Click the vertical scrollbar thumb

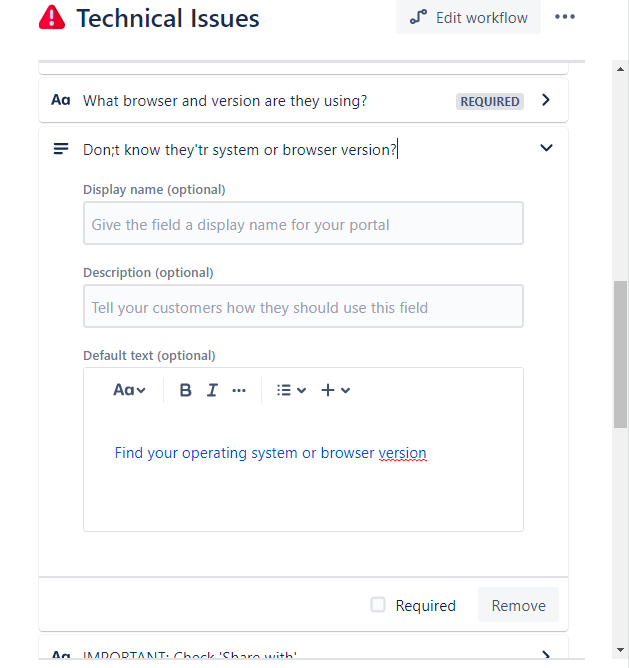coord(620,354)
